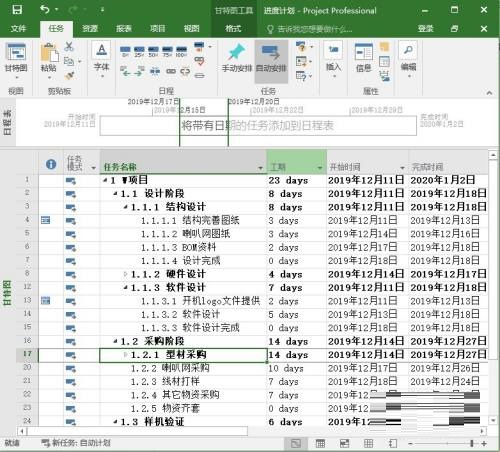Switch to the Report (报表) tab
Image resolution: width=500 pixels, height=452 pixels.
124,29
